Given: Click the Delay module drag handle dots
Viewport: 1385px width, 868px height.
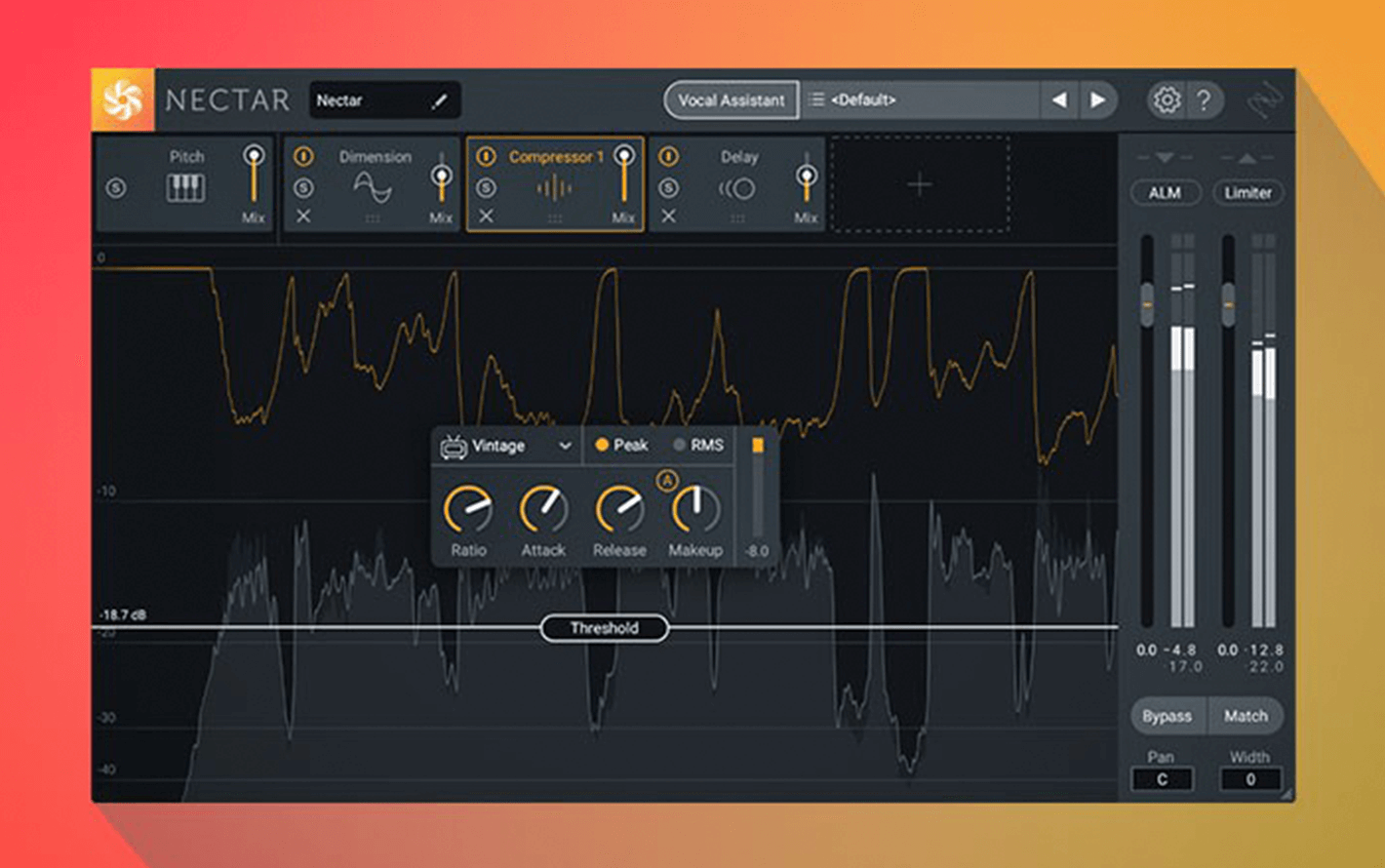Looking at the screenshot, I should coord(737,218).
